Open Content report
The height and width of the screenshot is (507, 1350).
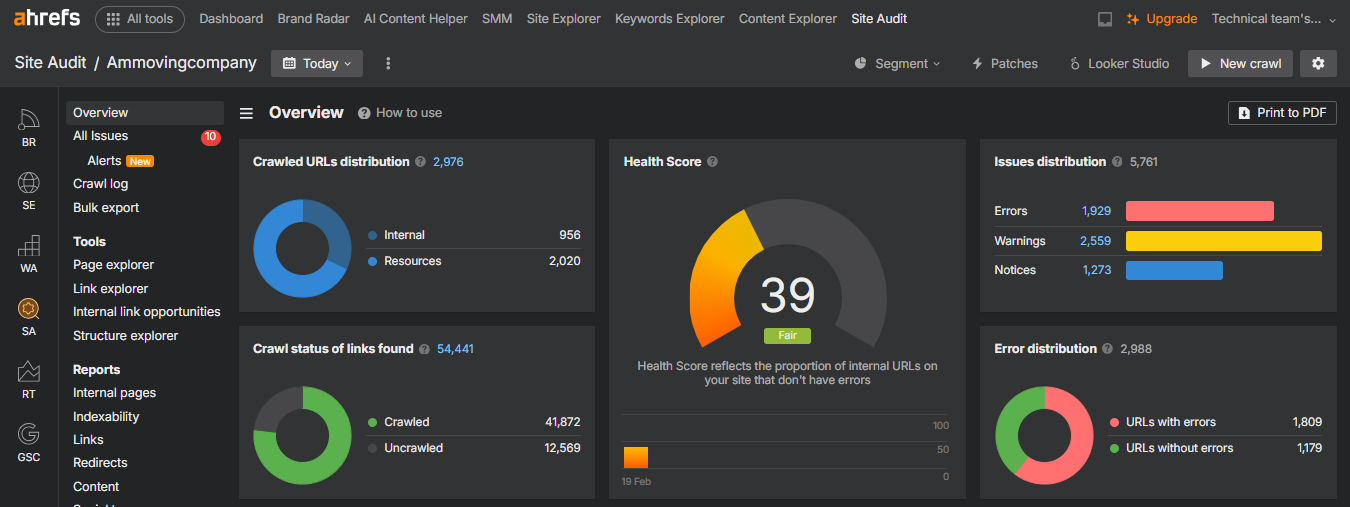pos(96,487)
